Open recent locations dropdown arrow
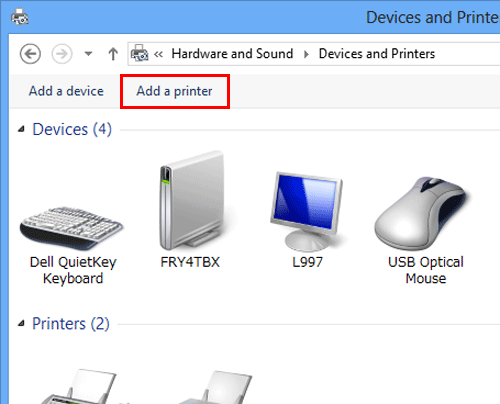 pos(88,53)
